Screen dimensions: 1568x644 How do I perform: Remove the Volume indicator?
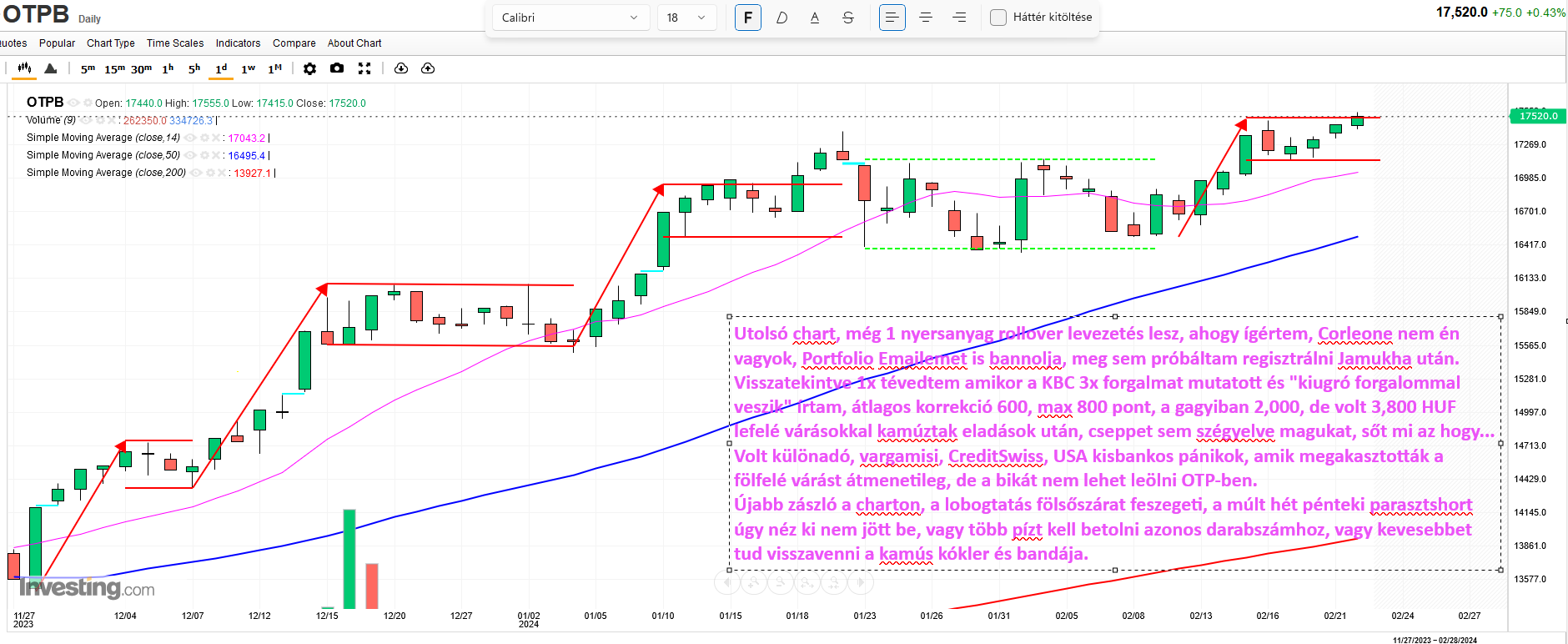[111, 120]
